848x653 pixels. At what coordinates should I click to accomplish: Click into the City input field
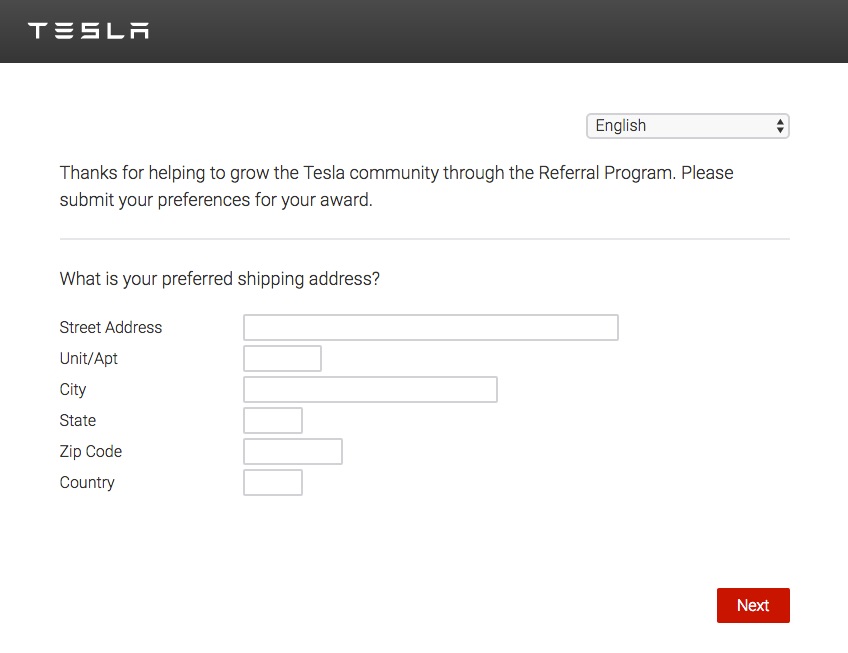[370, 390]
